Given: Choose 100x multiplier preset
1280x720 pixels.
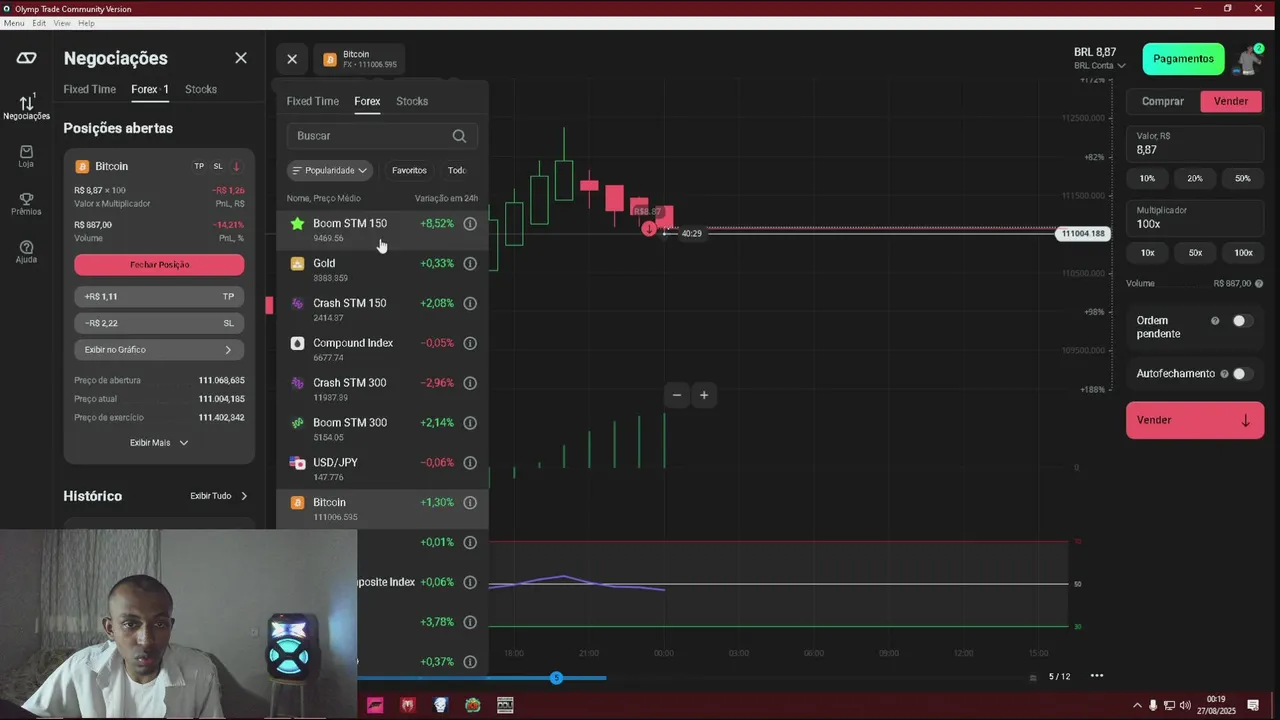Looking at the screenshot, I should (x=1243, y=253).
